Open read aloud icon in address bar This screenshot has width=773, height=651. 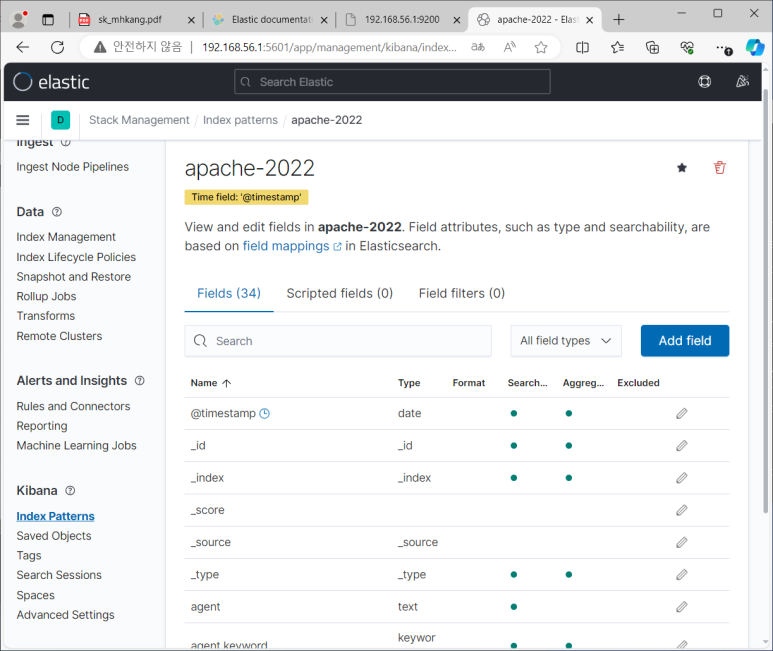point(510,47)
